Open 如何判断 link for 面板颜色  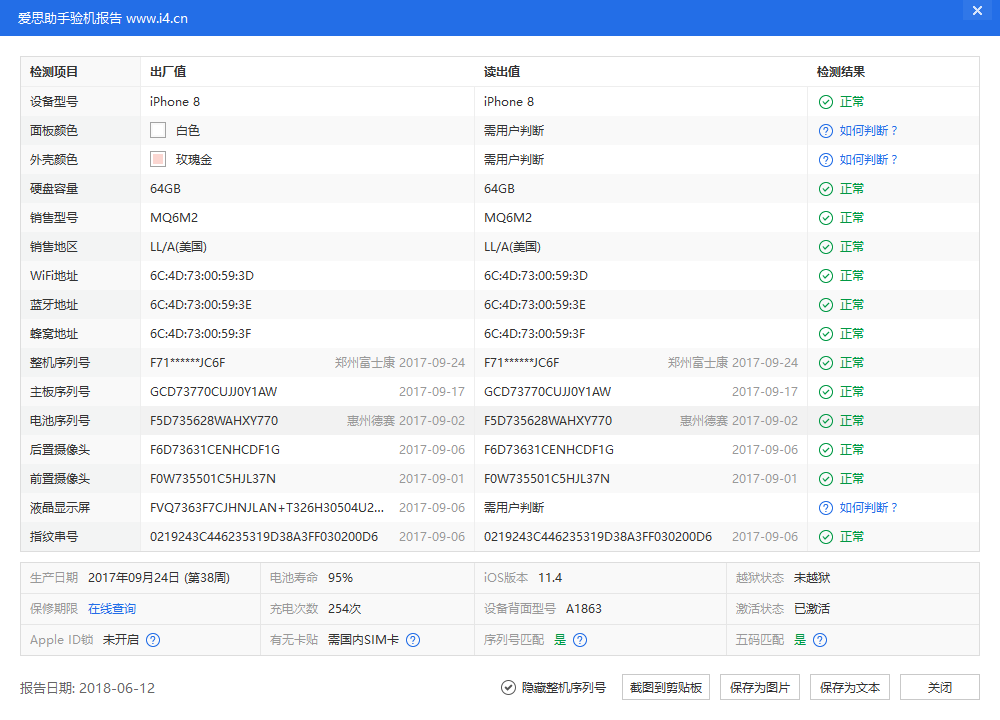pyautogui.click(x=868, y=131)
